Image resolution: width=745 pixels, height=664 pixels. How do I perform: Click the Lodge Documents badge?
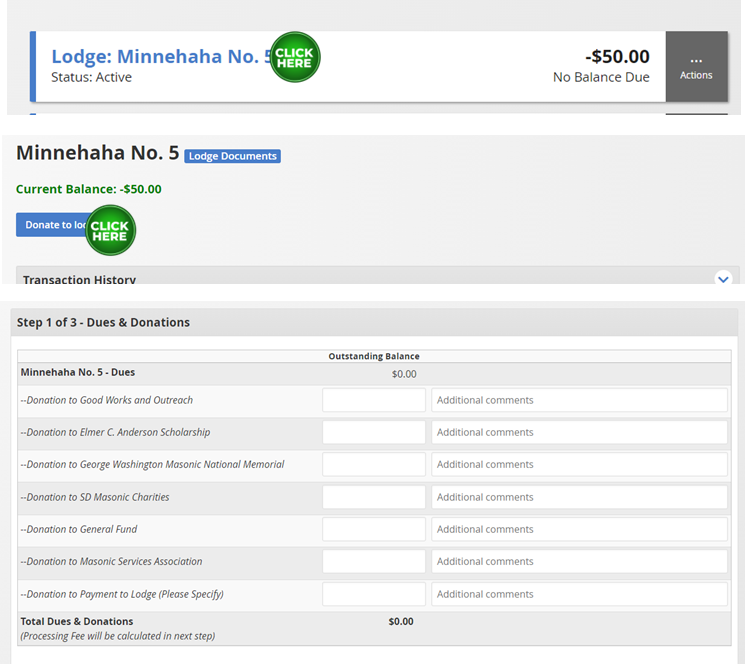pos(232,156)
